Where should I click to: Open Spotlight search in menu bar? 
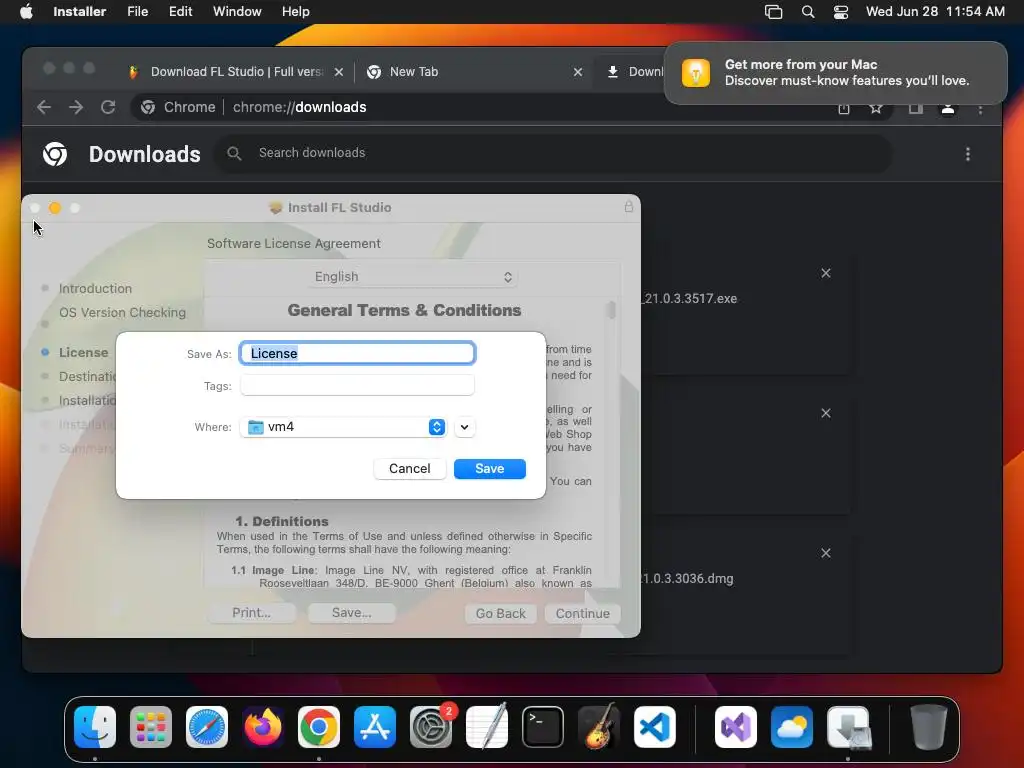tap(808, 11)
